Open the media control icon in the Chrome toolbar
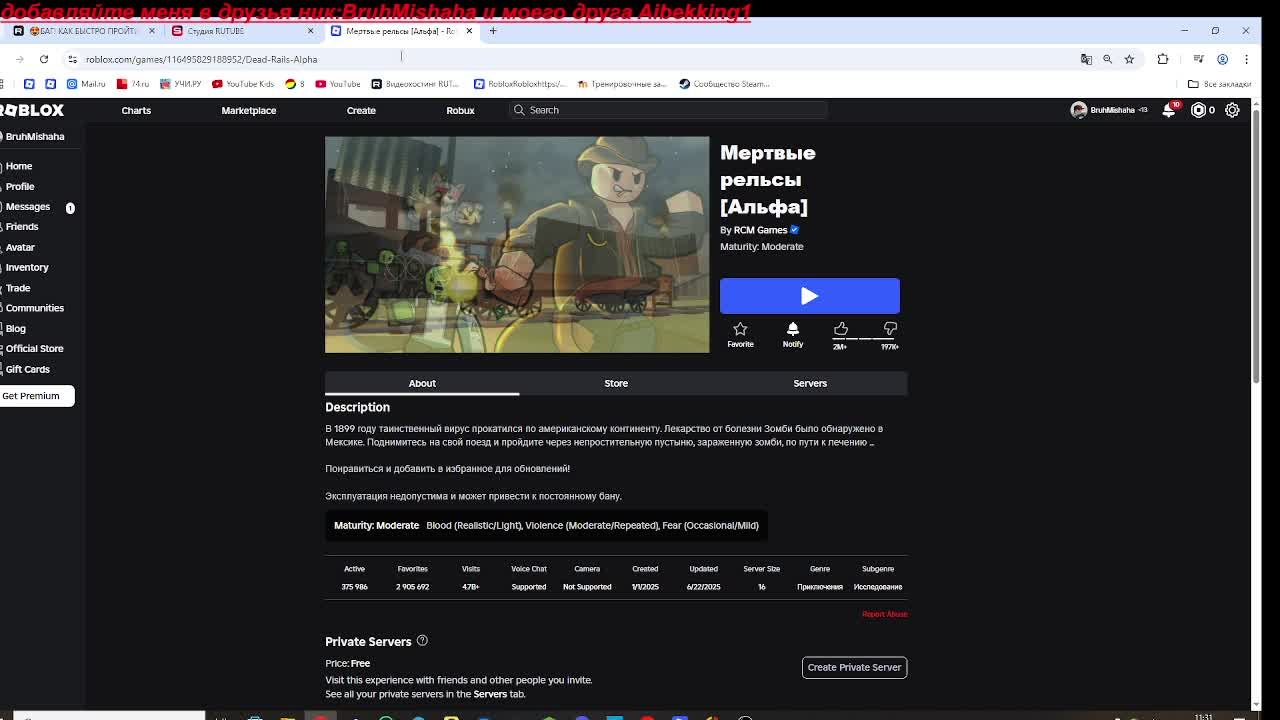This screenshot has height=720, width=1280. click(x=1198, y=59)
